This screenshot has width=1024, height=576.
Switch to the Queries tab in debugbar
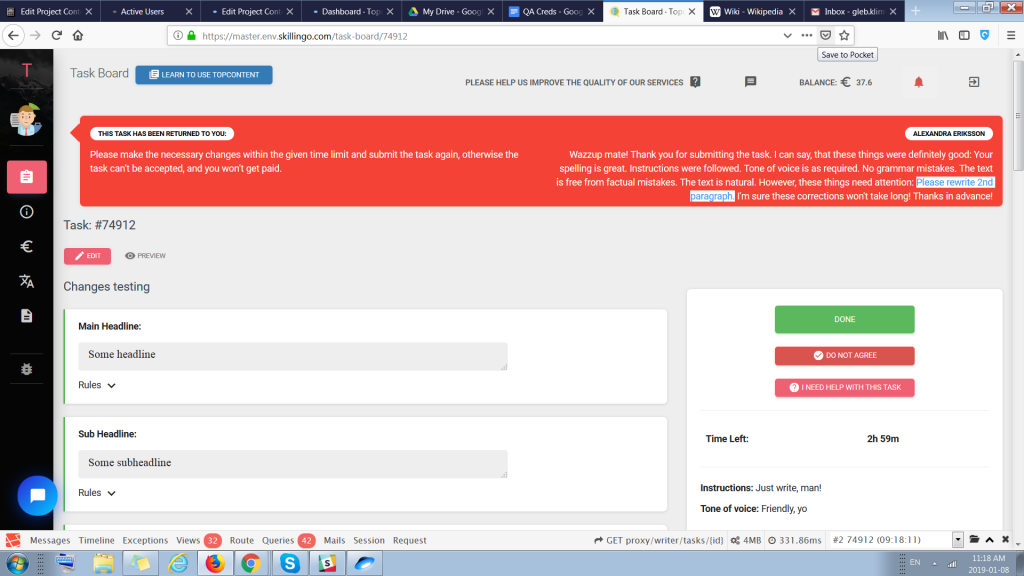click(x=278, y=540)
